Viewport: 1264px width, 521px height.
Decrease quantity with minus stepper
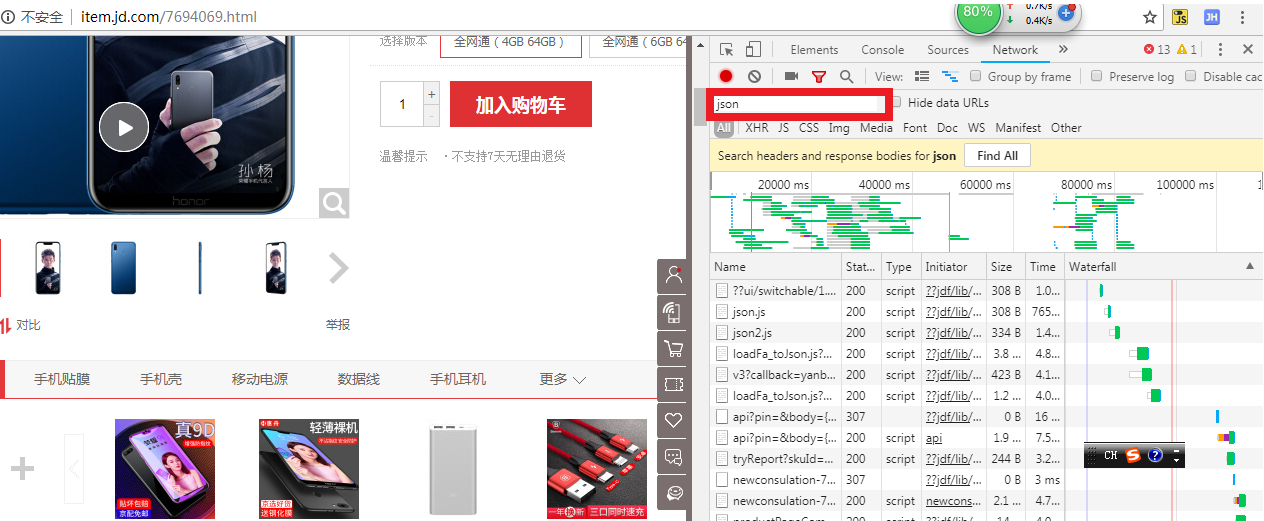click(x=432, y=116)
